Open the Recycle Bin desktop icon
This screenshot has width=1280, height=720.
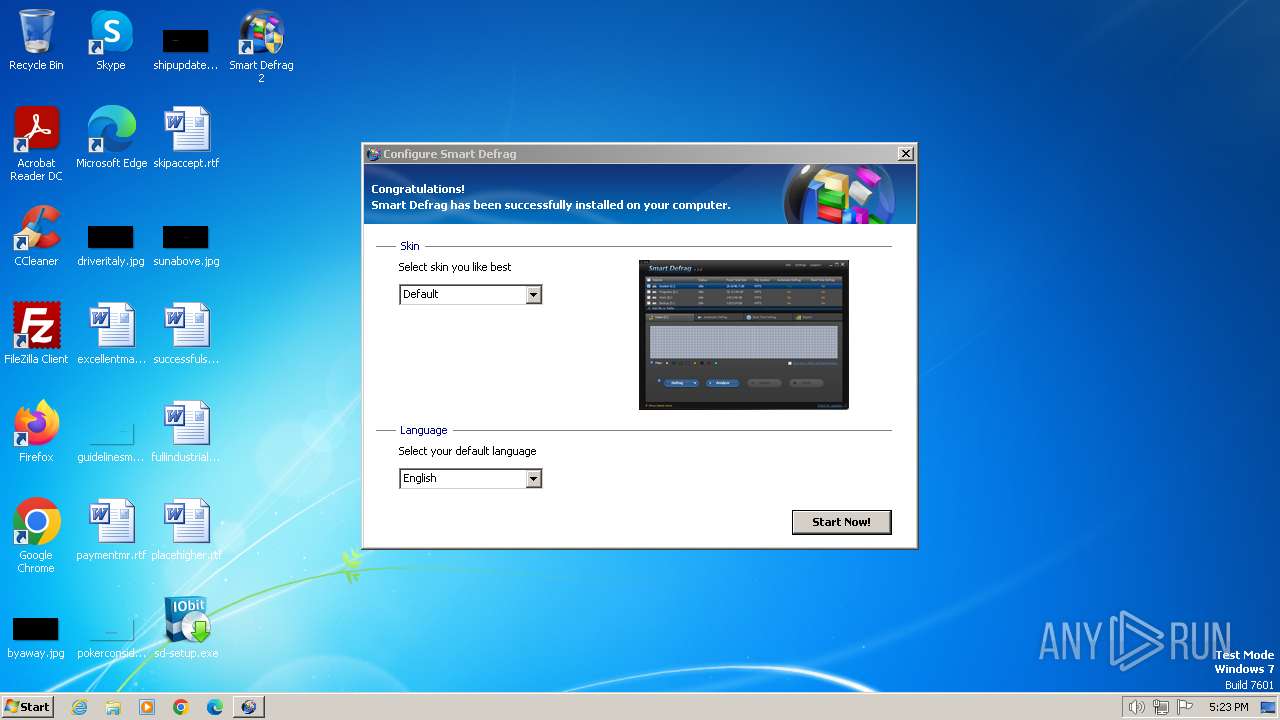coord(36,40)
